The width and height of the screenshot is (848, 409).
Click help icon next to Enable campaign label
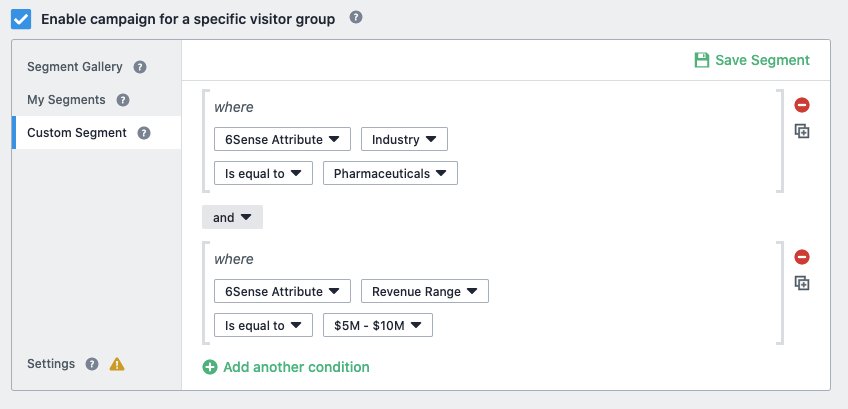tap(355, 17)
